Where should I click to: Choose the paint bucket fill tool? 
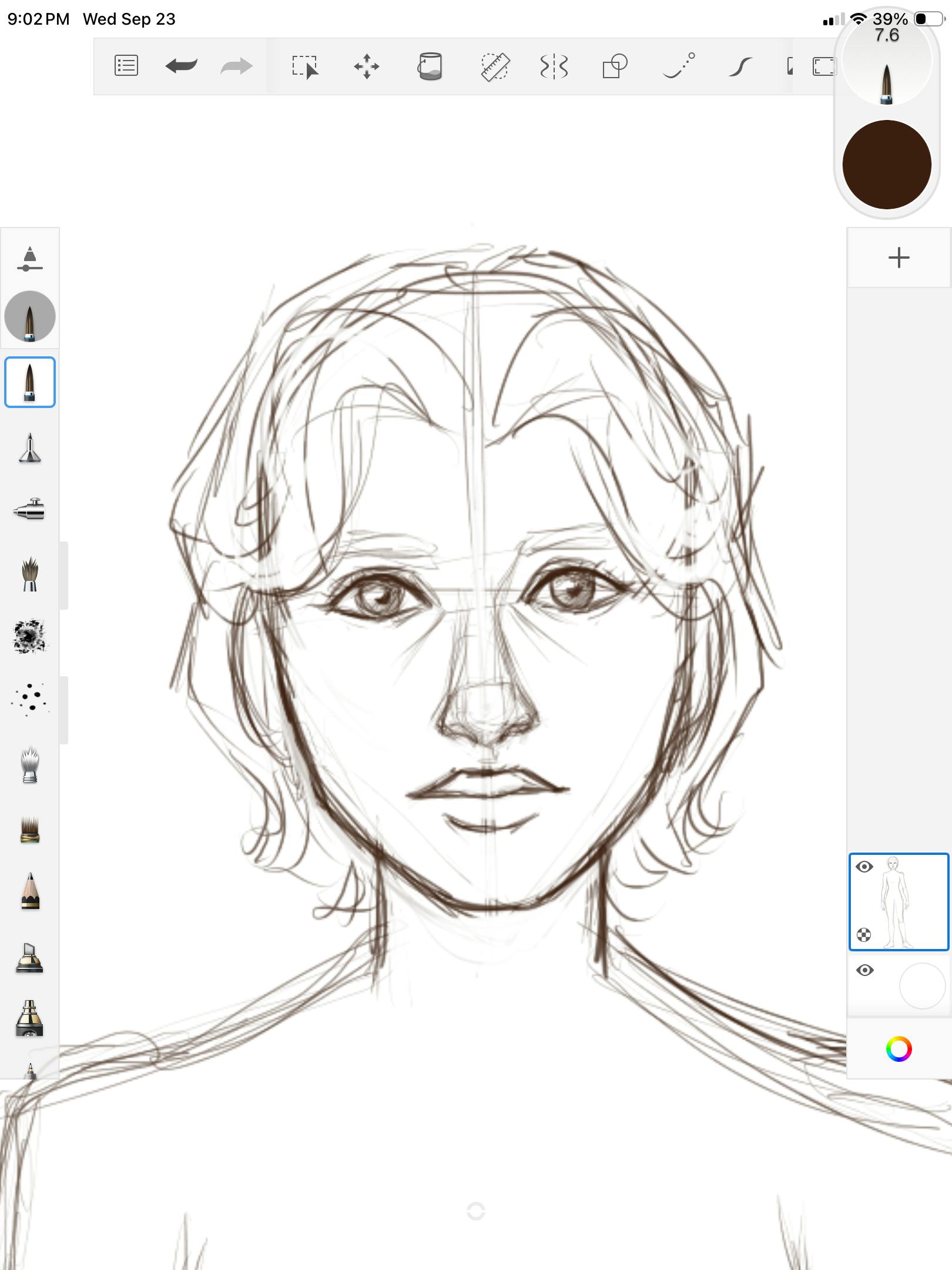(430, 66)
